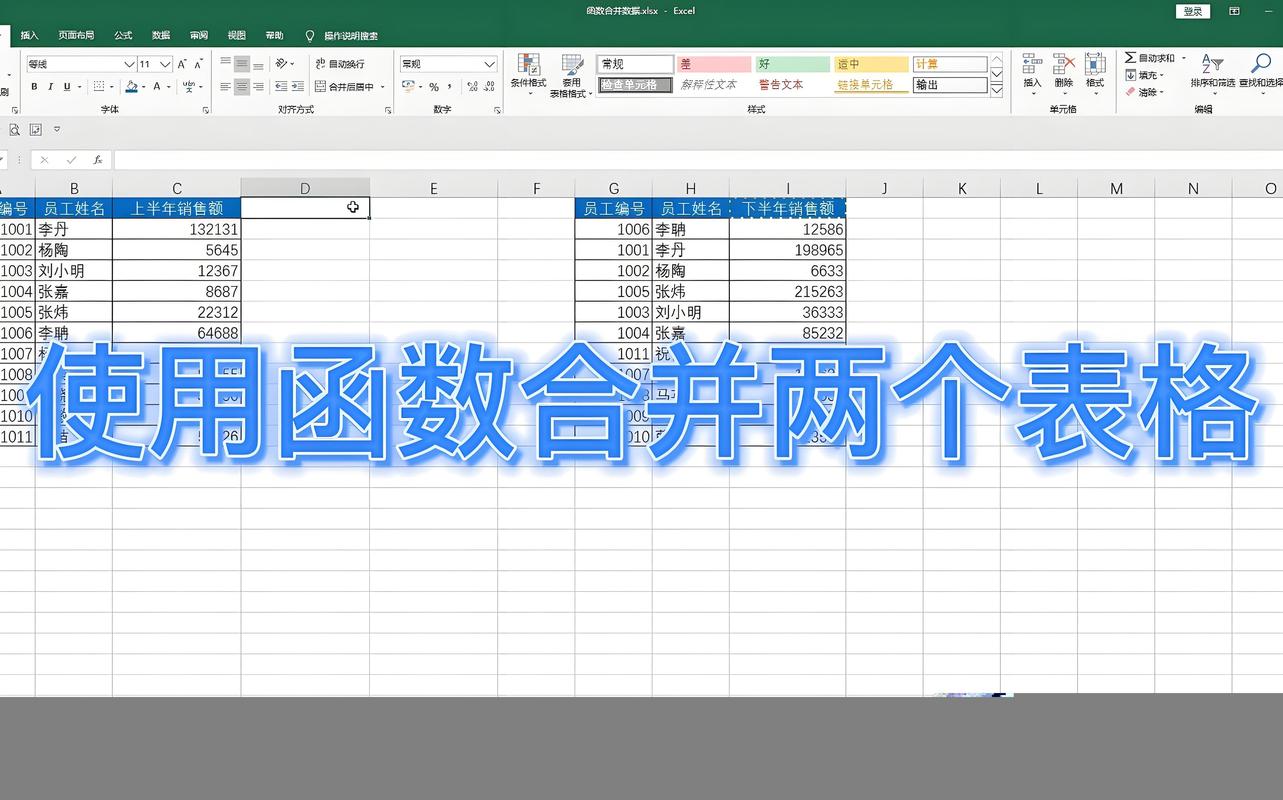This screenshot has height=800, width=1283.
Task: Toggle Merge and Center on selection
Action: (x=345, y=85)
